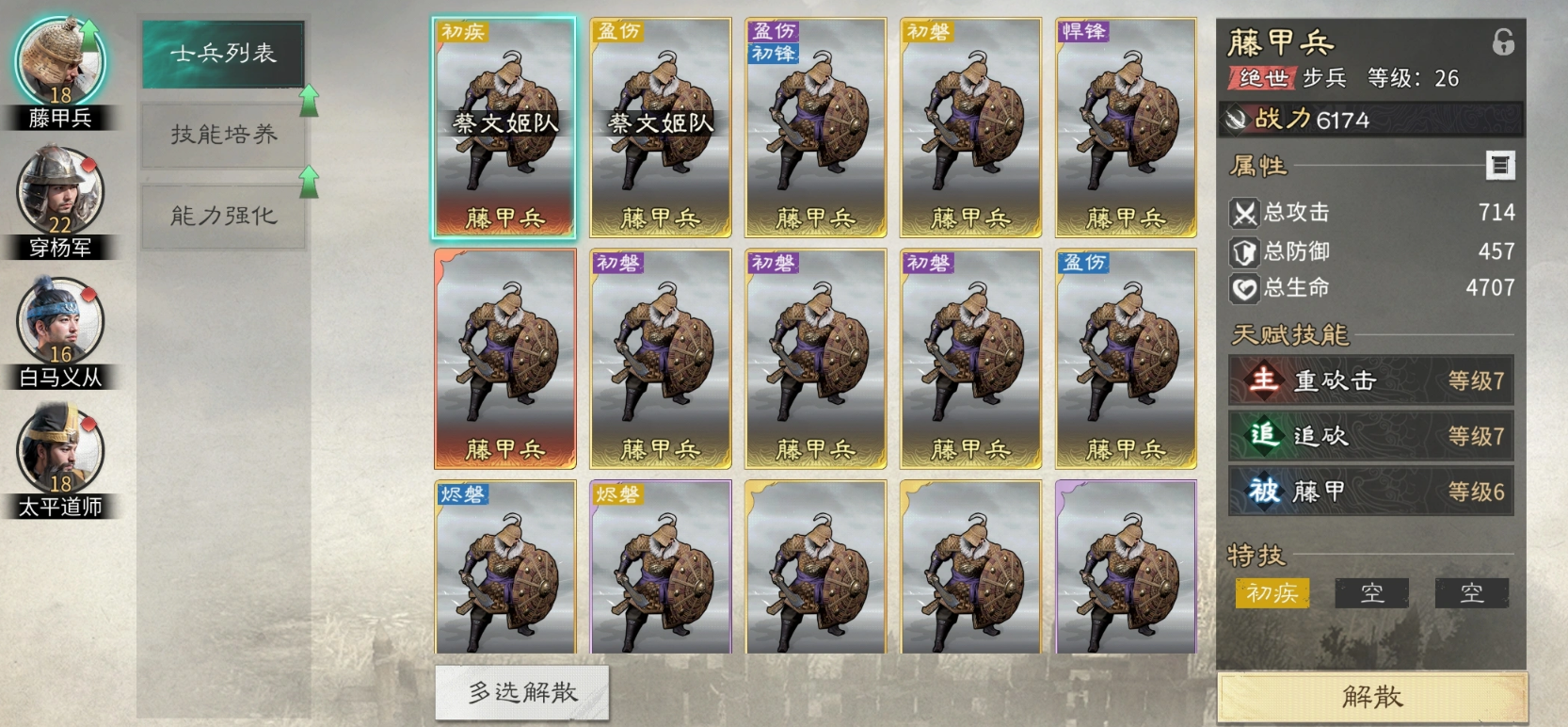The width and height of the screenshot is (1568, 727).
Task: Select the soldier card tagged 悍锋
Action: [1126, 127]
